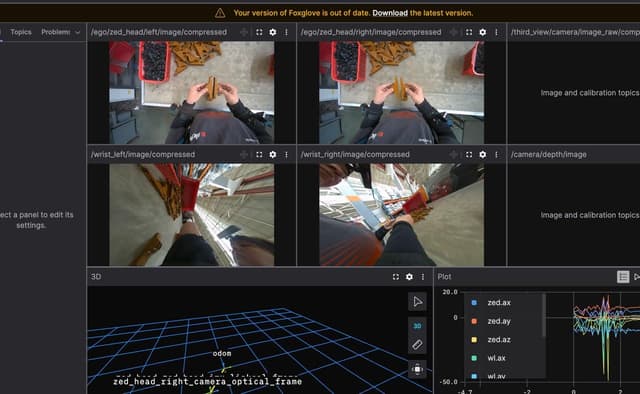
Task: Expand the sidebar tabs overflow chevron
Action: [78, 32]
